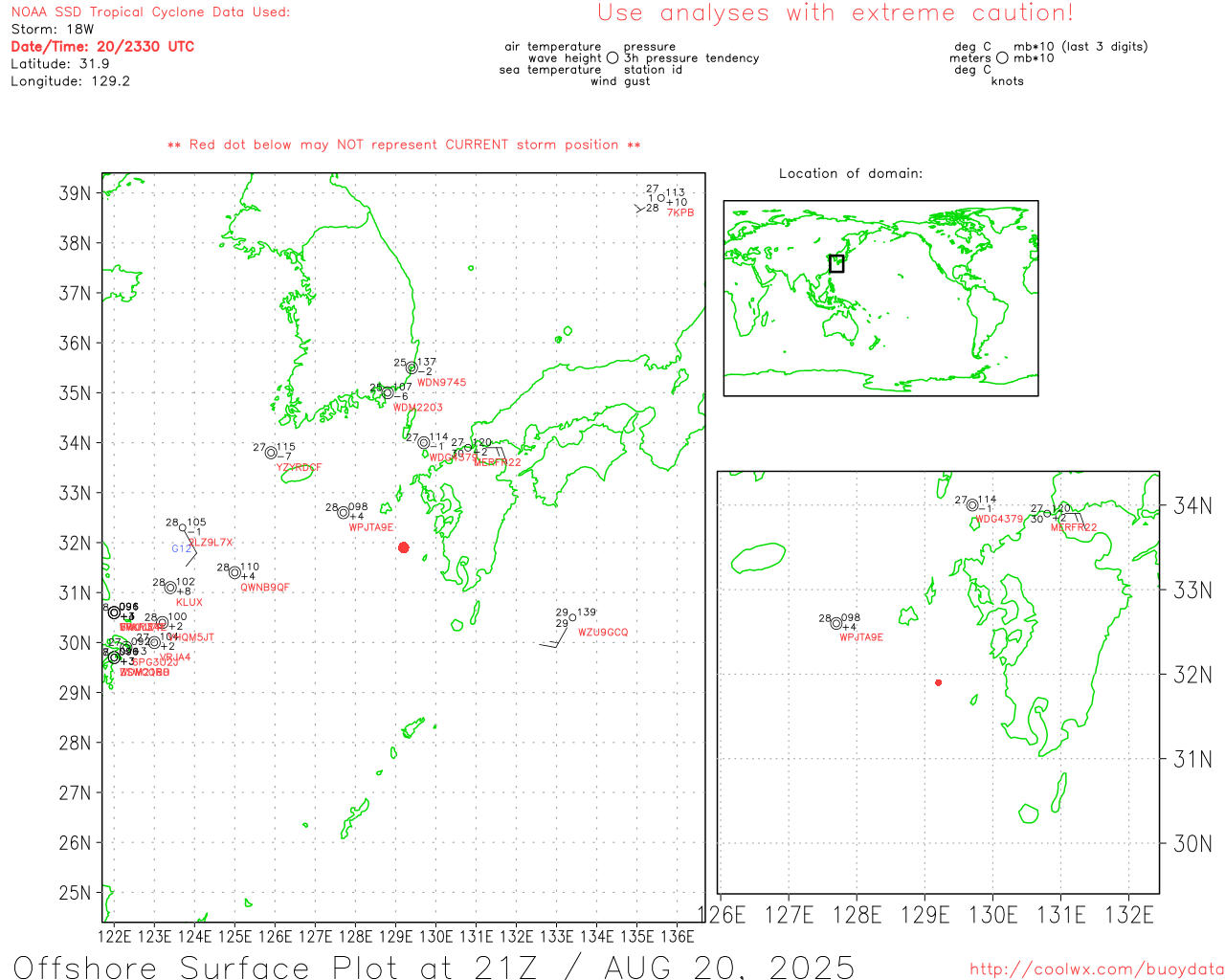Viewport: 1225px width, 980px height.
Task: Click the WDN9745 station id label
Action: tap(442, 383)
